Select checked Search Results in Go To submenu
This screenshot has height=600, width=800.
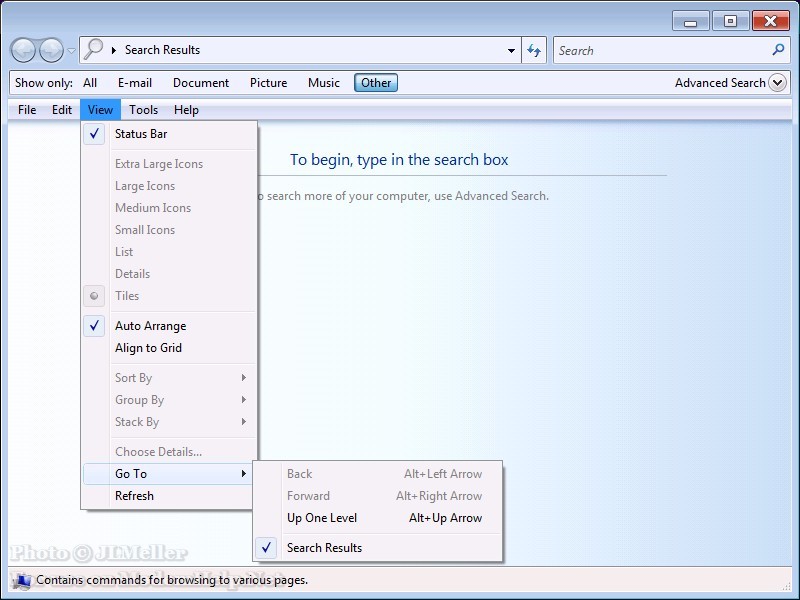point(324,548)
